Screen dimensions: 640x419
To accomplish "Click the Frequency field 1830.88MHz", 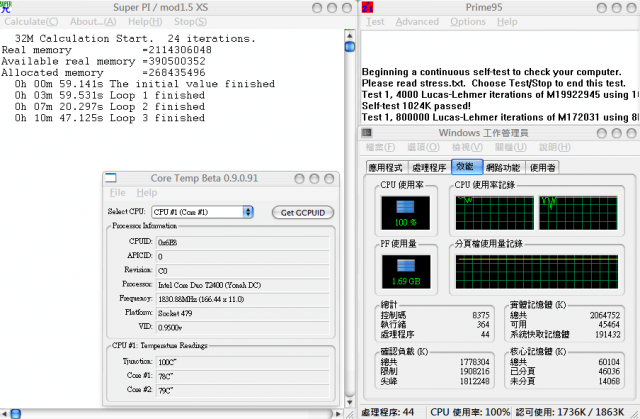I will (242, 299).
